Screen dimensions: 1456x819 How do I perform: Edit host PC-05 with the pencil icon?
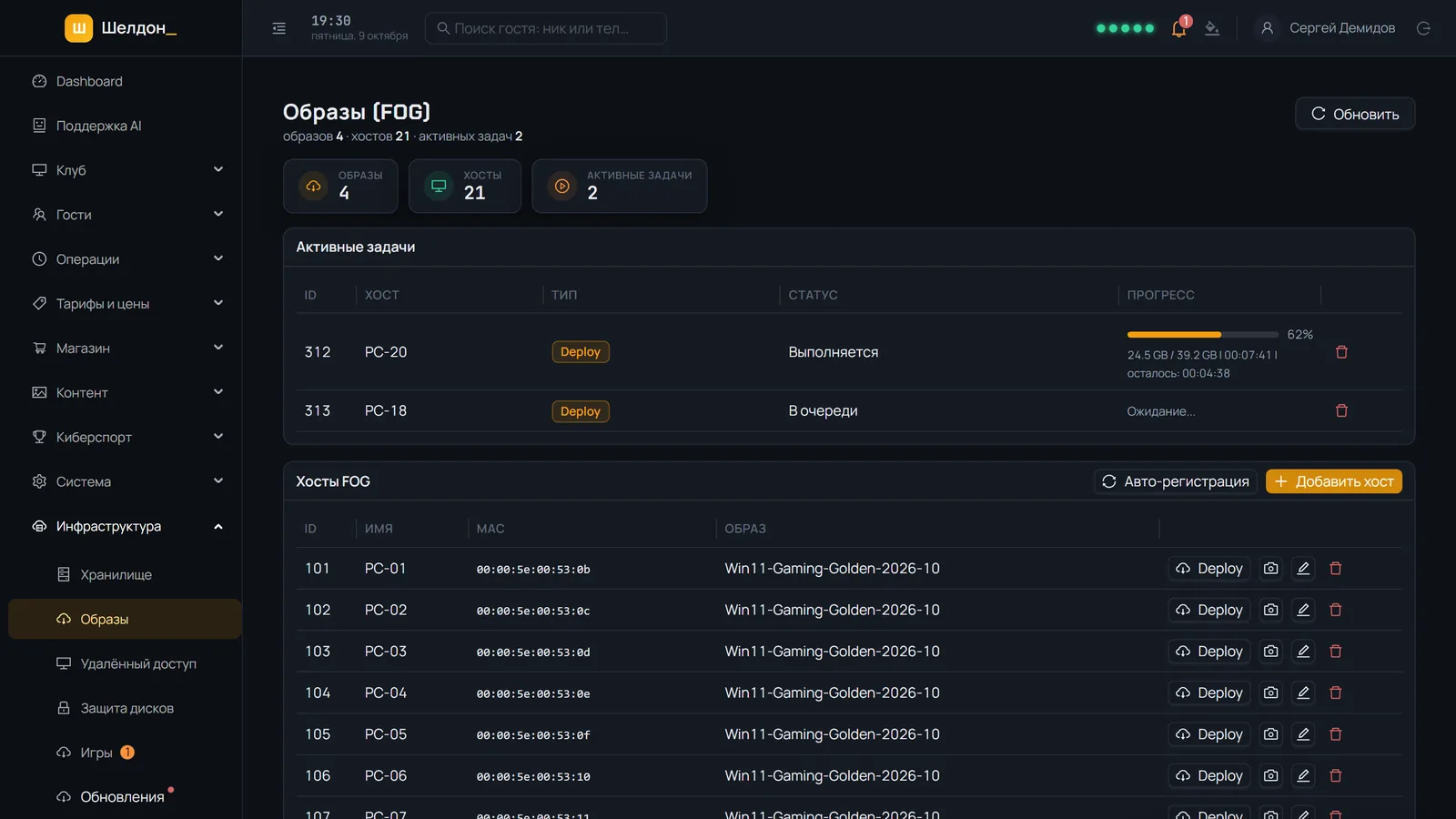tap(1303, 734)
